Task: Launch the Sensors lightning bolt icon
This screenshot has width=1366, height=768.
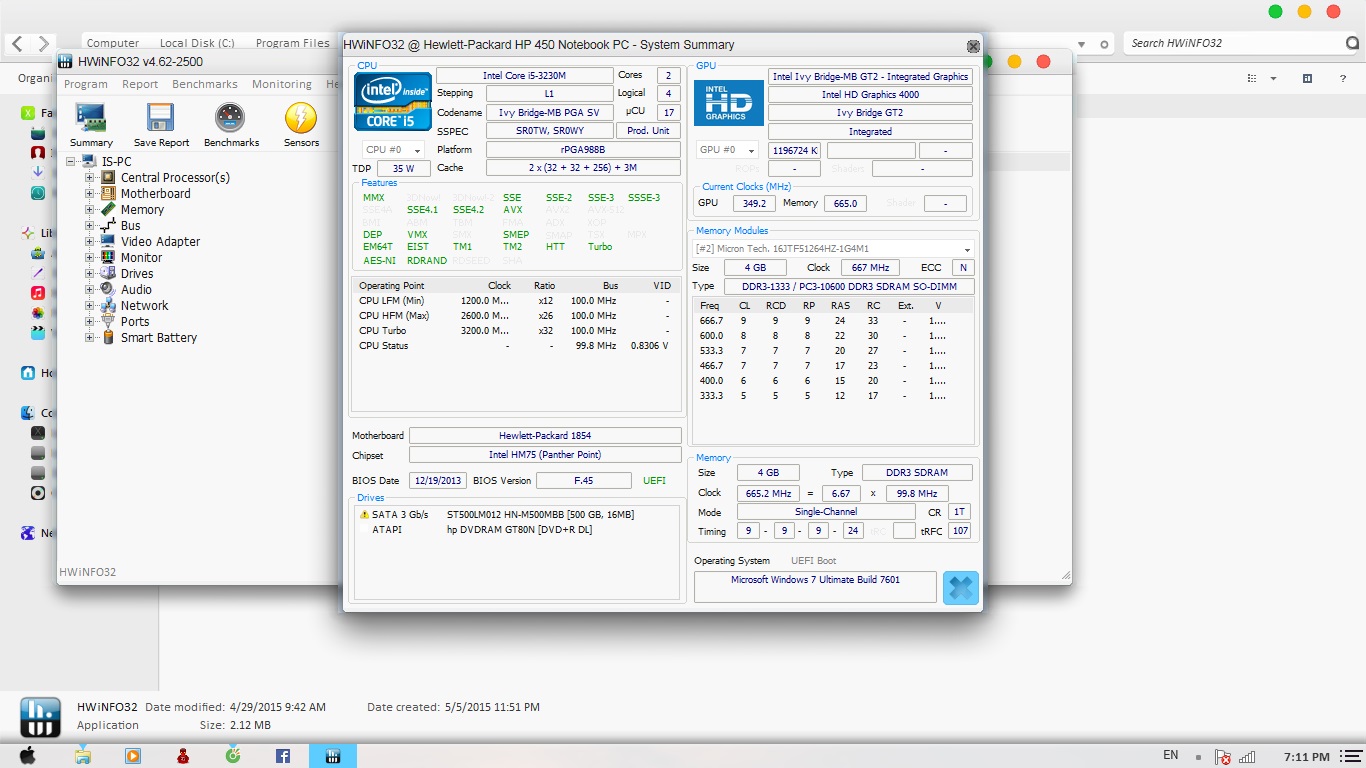Action: [x=301, y=118]
